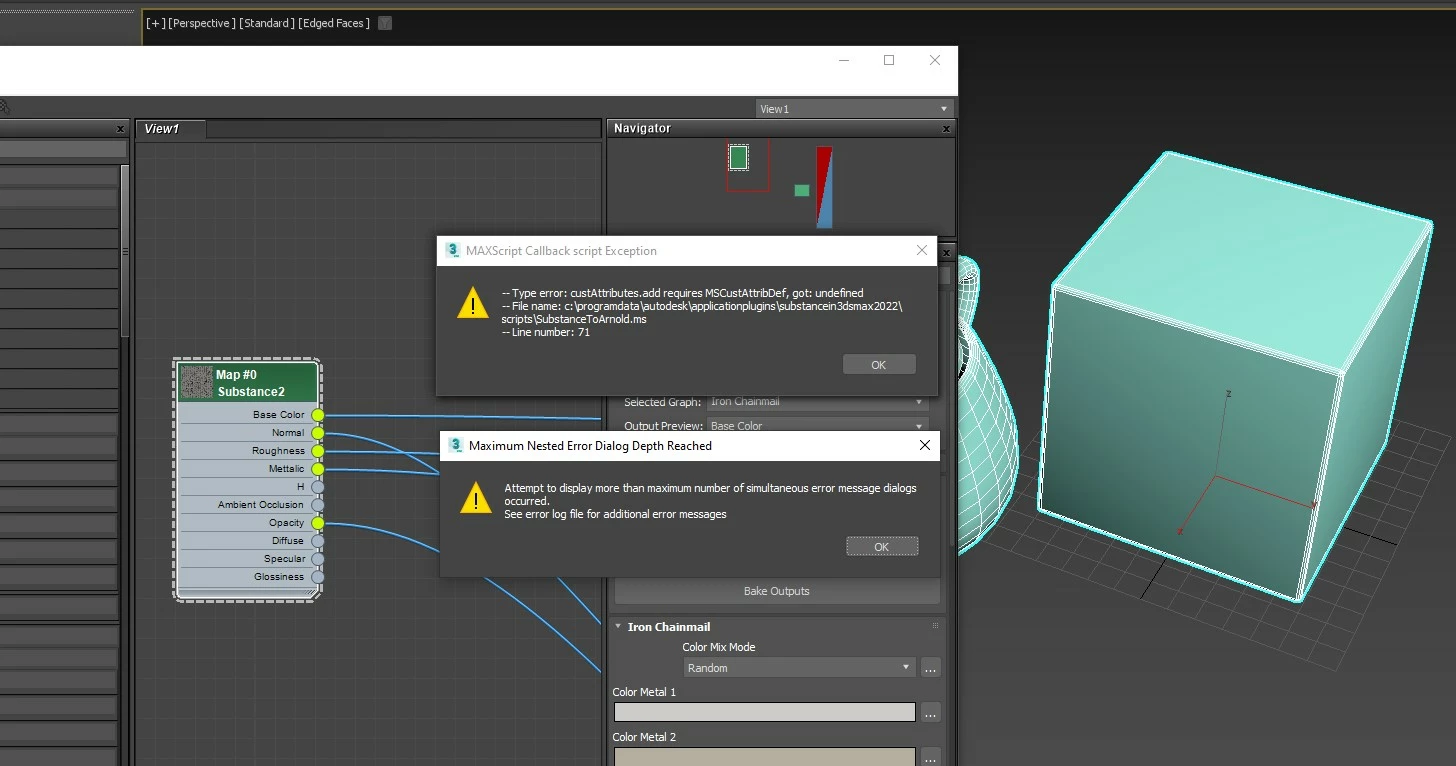Click the Line number: 71 text

546,332
